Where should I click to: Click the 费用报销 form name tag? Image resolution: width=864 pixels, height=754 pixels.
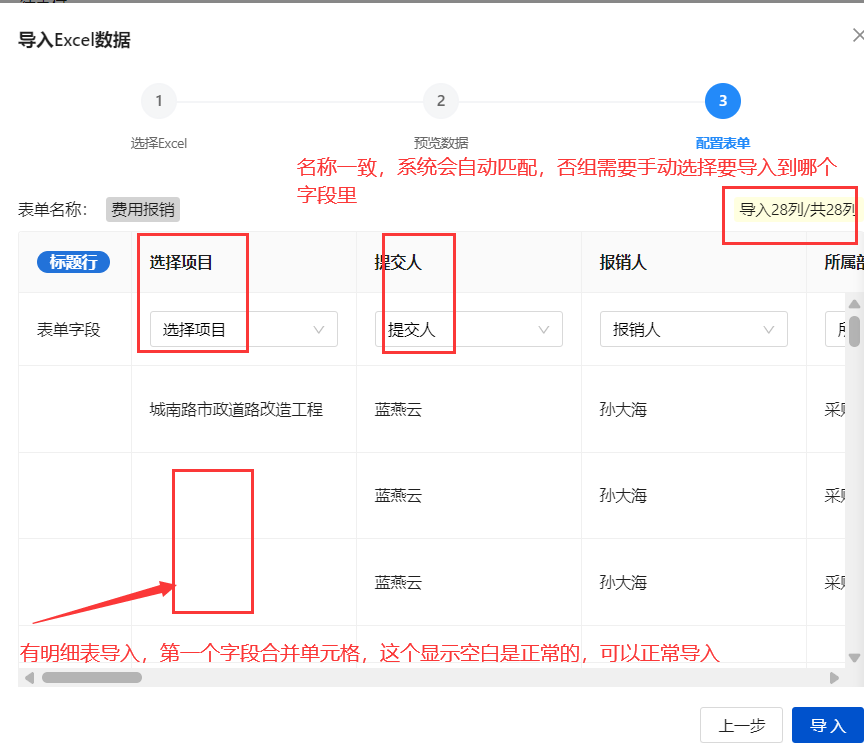pyautogui.click(x=143, y=209)
